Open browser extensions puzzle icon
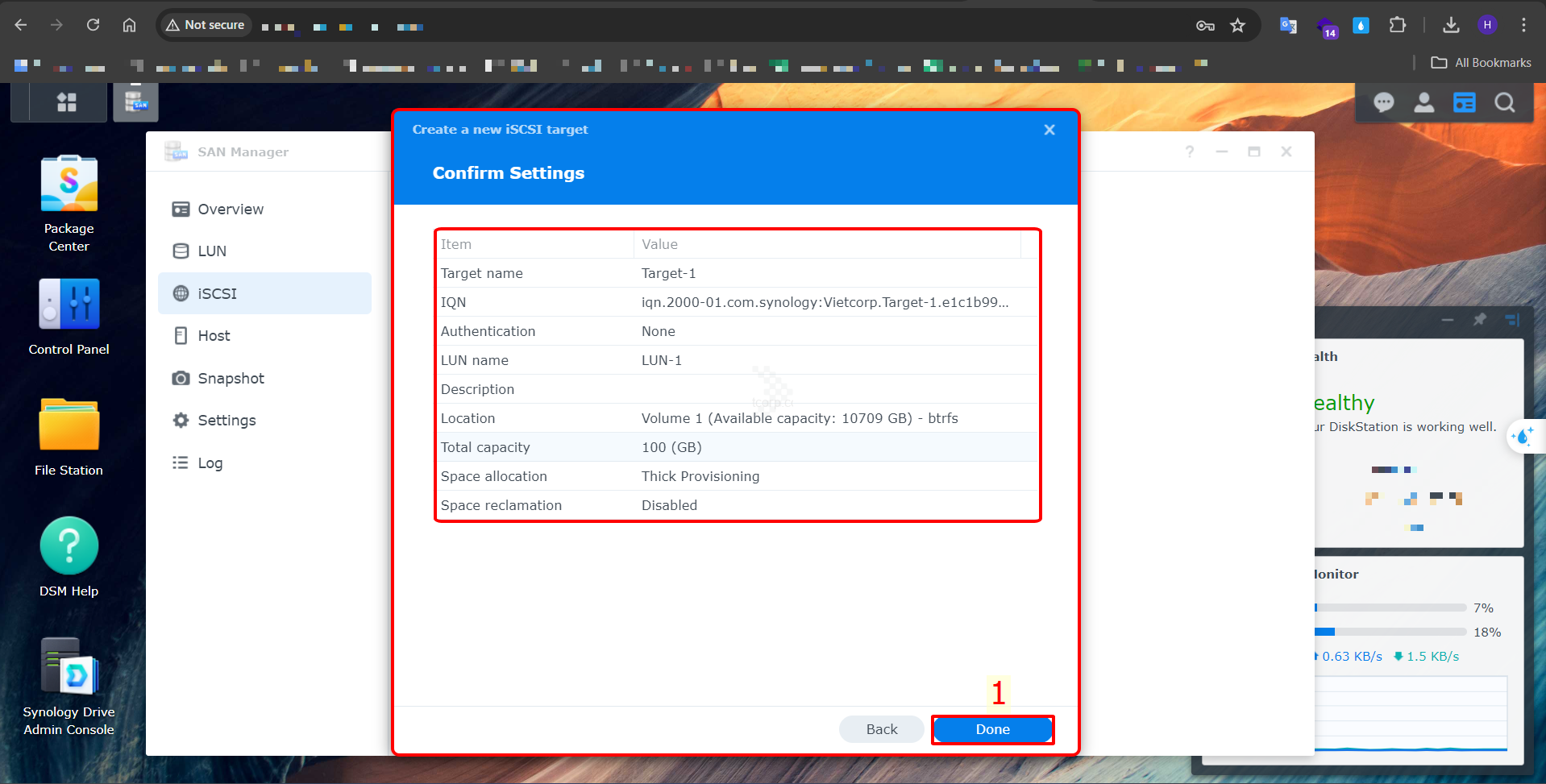Image resolution: width=1546 pixels, height=784 pixels. (1397, 26)
